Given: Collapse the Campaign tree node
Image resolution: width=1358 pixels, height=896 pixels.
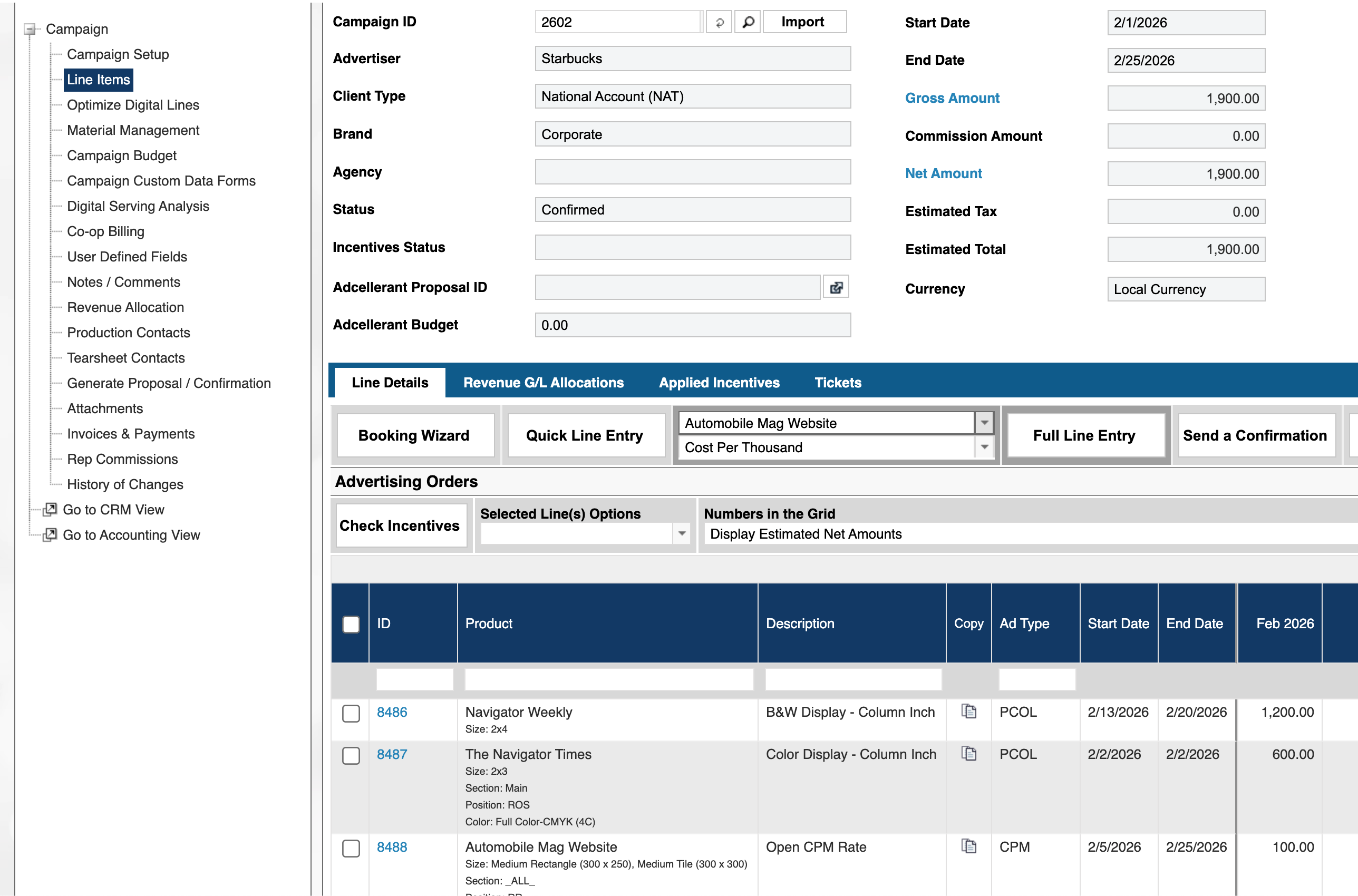Looking at the screenshot, I should point(30,29).
